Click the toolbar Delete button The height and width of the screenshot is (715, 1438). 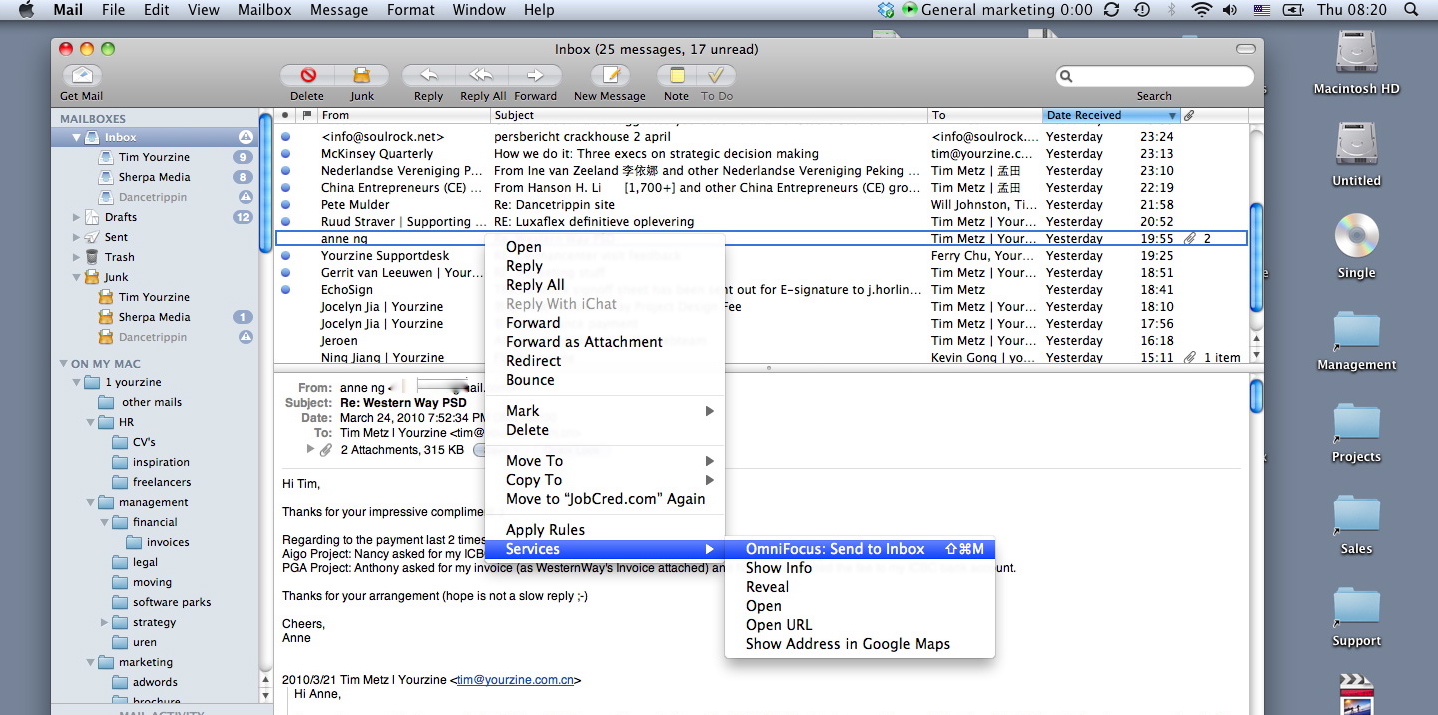coord(308,76)
